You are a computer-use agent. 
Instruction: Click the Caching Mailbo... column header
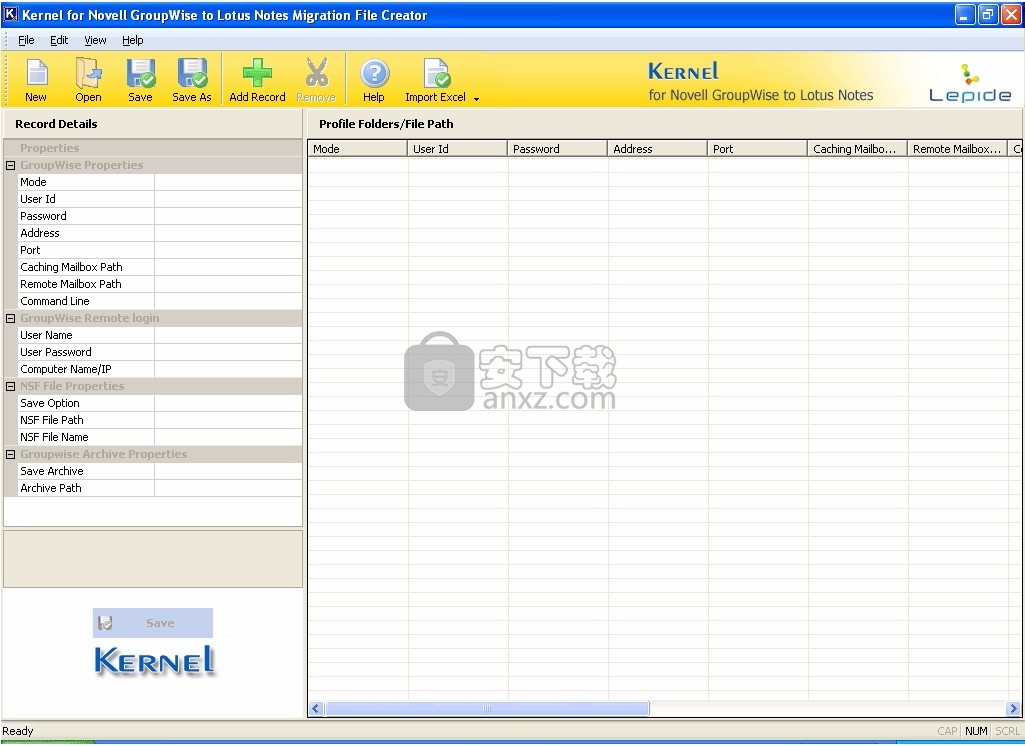[858, 149]
